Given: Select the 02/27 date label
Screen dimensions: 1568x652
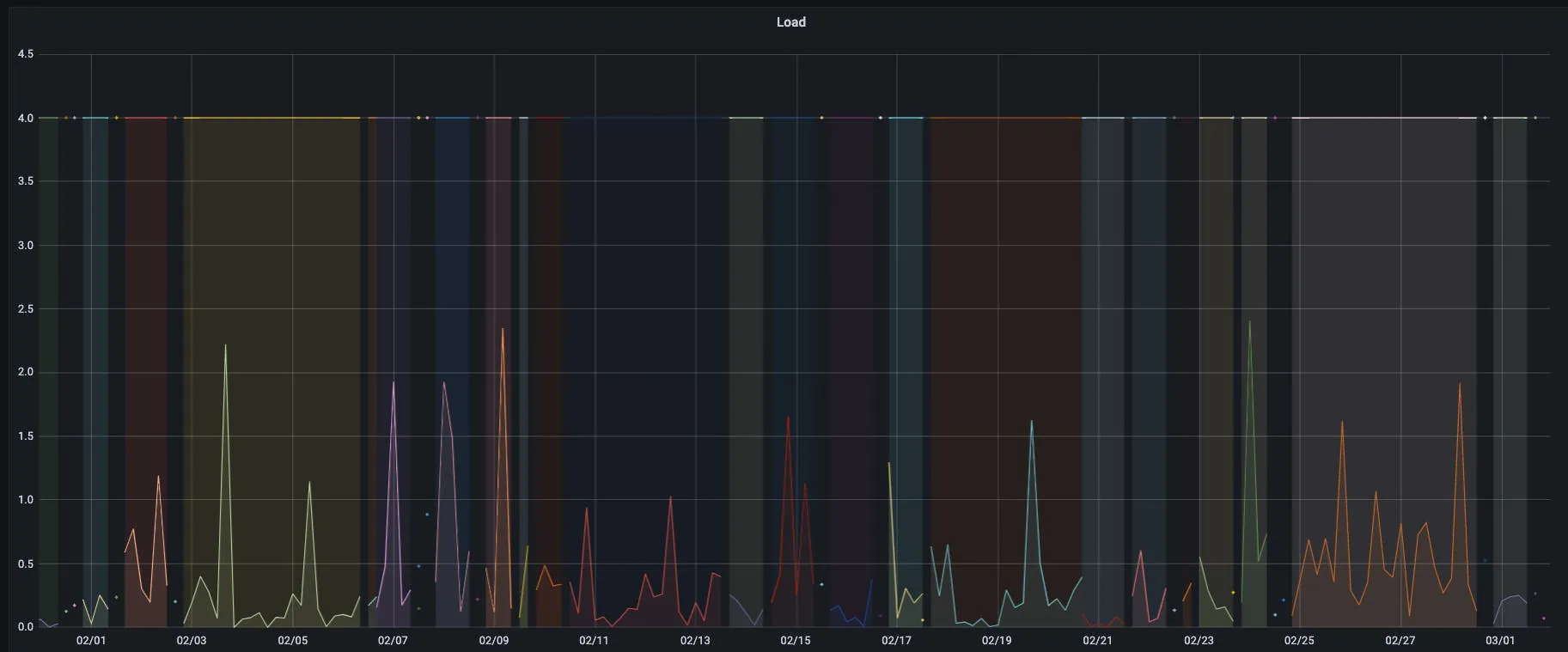Looking at the screenshot, I should (x=1400, y=641).
